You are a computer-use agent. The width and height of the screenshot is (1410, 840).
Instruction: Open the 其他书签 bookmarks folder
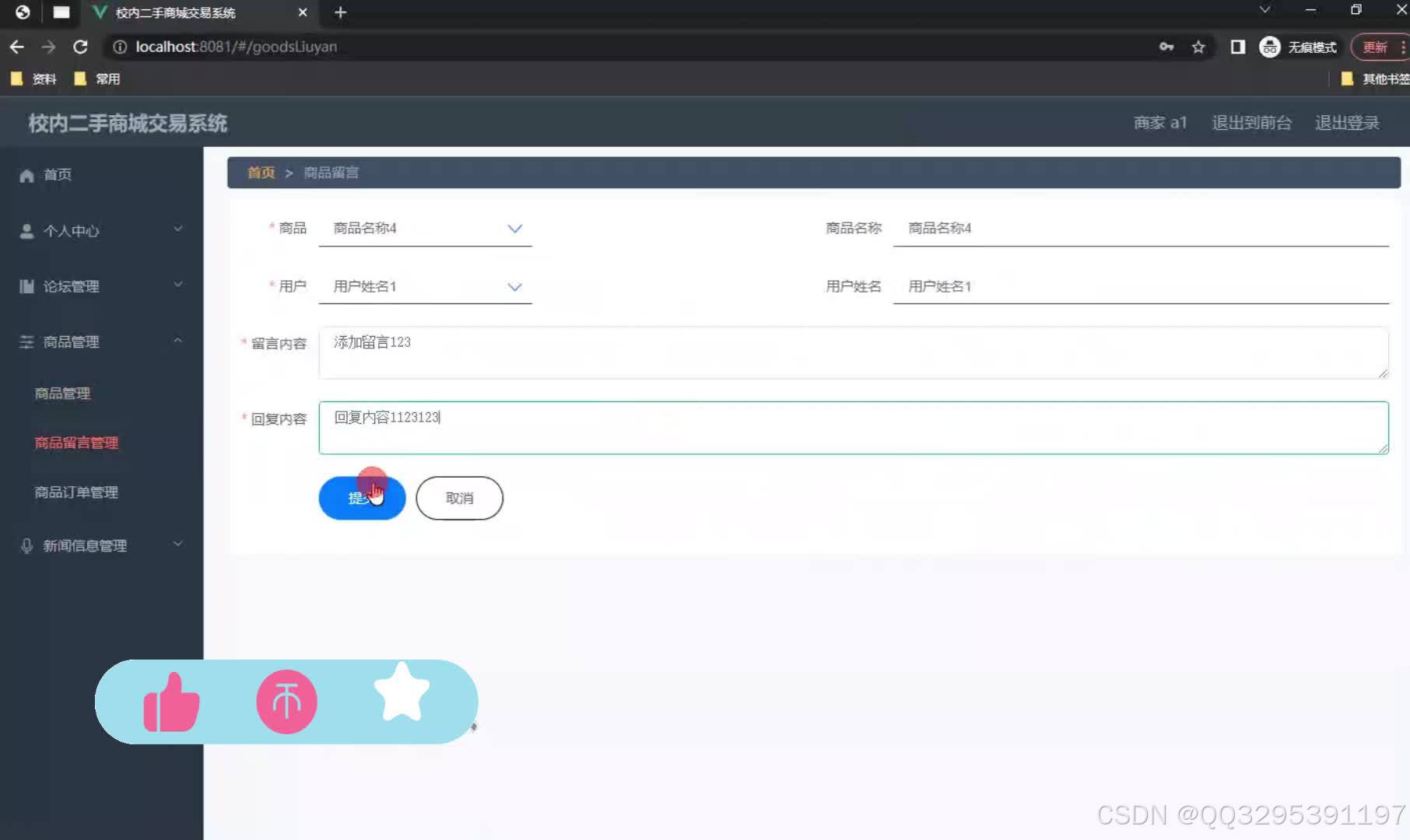coord(1375,79)
